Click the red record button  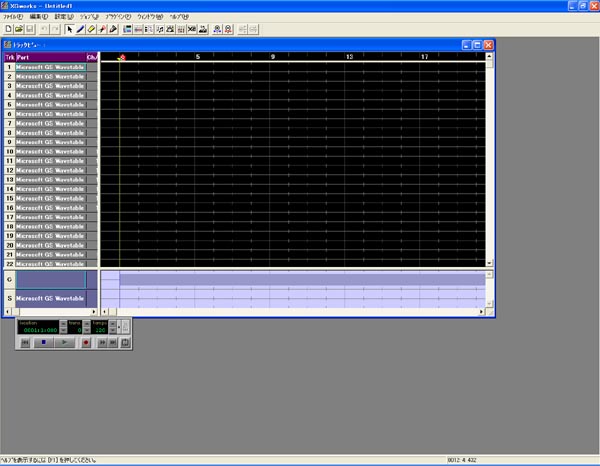click(86, 342)
